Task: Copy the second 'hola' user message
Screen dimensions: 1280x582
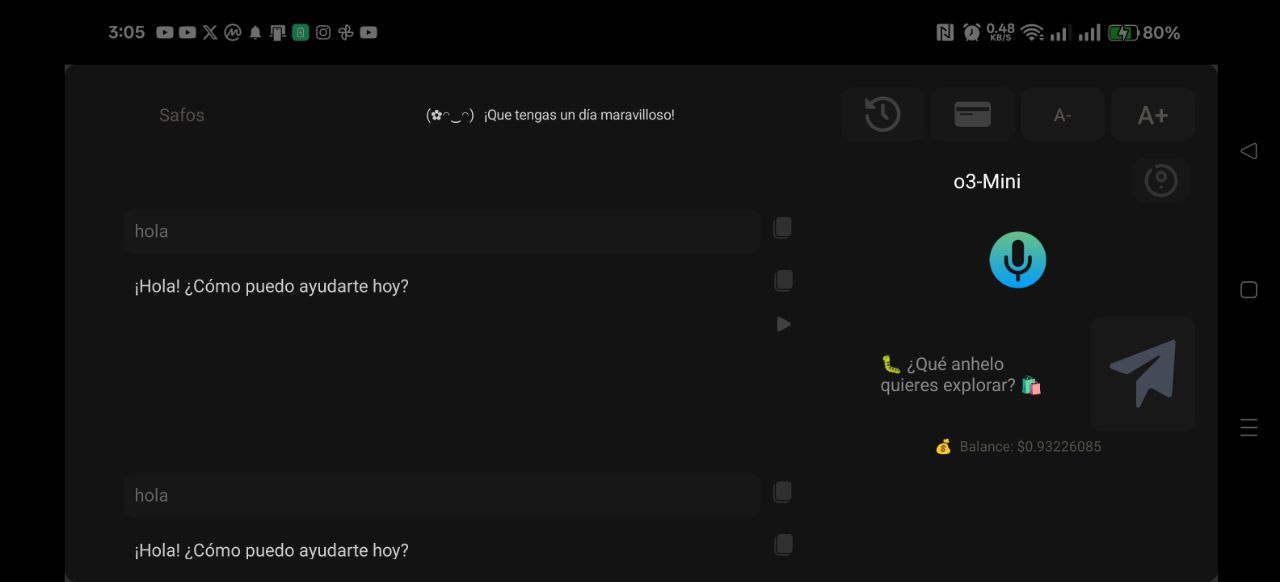Action: 782,492
